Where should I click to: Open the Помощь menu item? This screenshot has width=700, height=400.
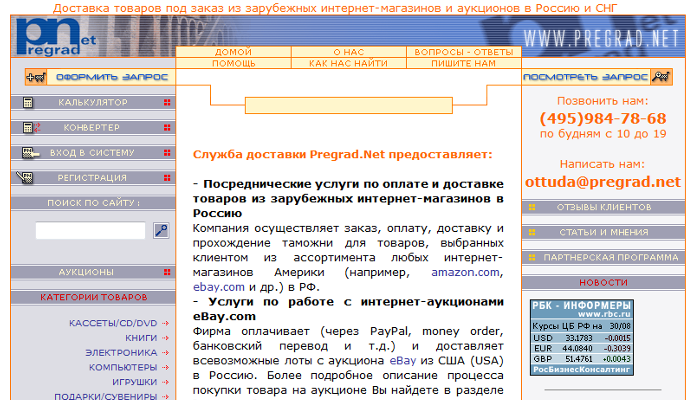click(233, 63)
